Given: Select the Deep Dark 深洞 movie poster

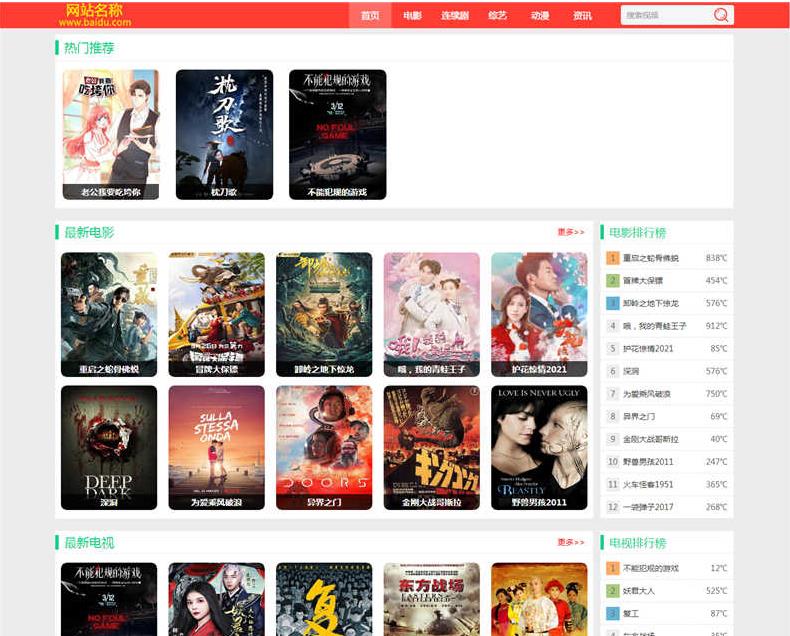Looking at the screenshot, I should (x=109, y=446).
